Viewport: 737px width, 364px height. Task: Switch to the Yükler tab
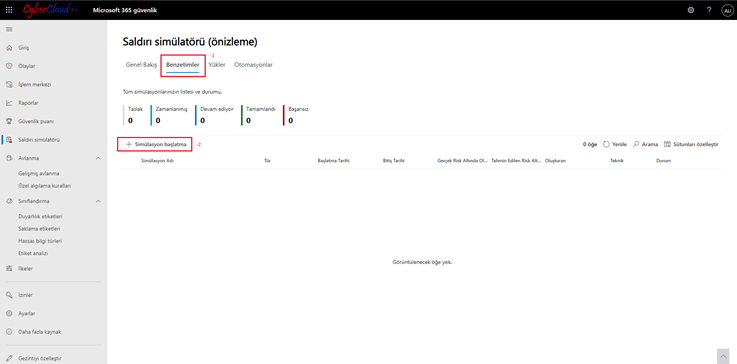(217, 65)
